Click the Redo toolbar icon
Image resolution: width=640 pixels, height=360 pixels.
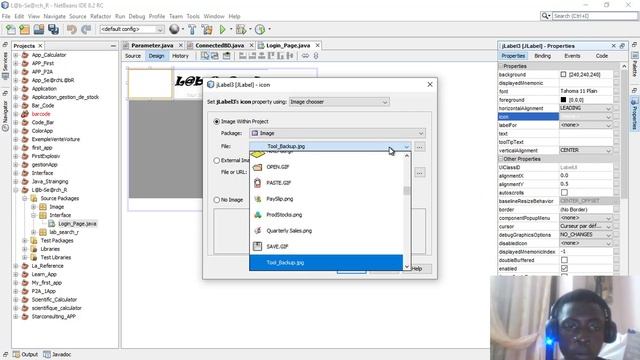[x=86, y=29]
